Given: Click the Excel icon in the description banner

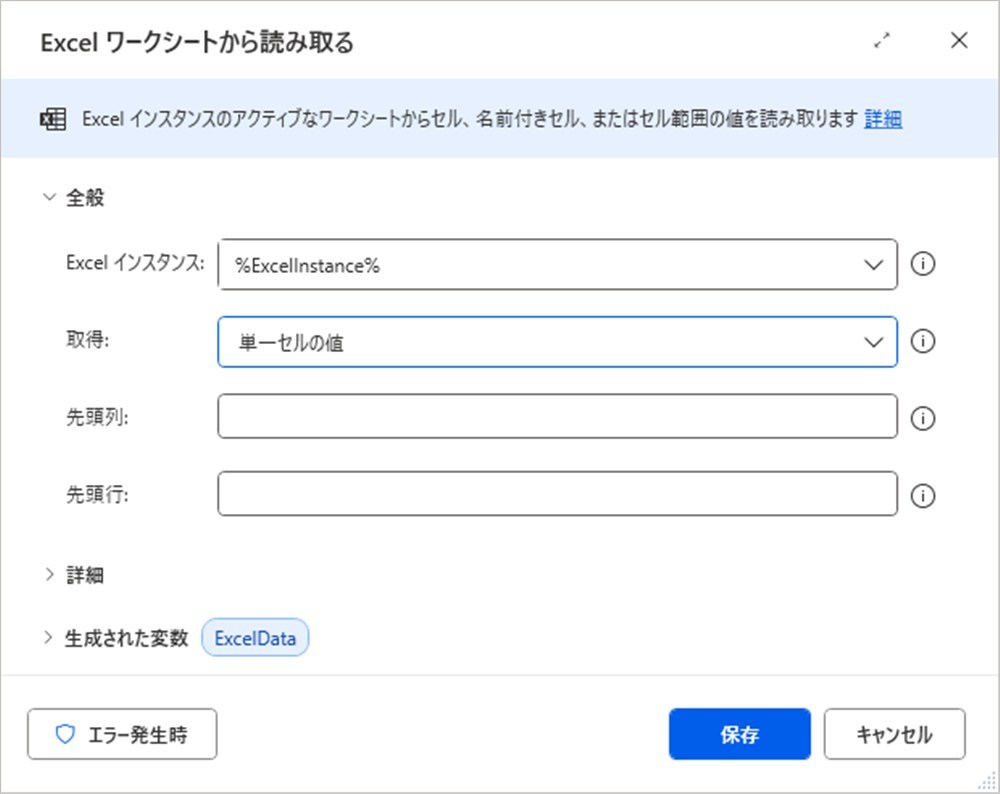Looking at the screenshot, I should 53,119.
